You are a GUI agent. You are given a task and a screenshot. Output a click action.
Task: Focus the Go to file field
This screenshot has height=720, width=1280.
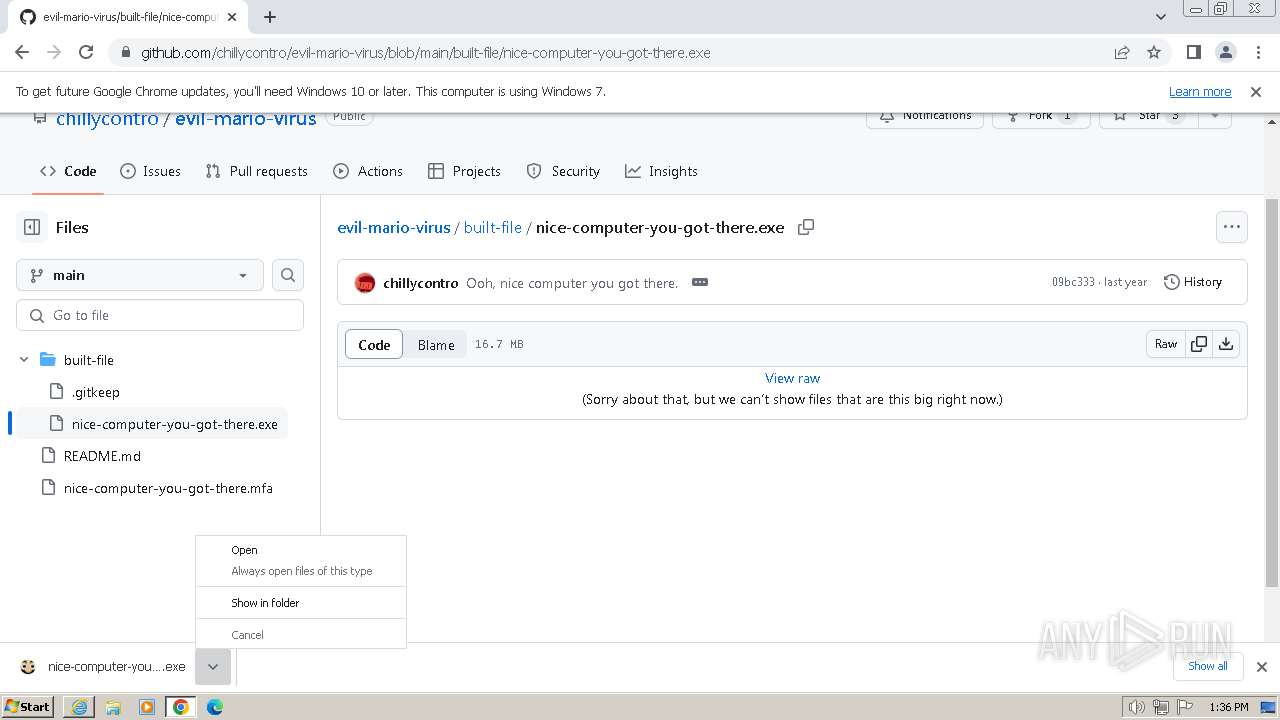click(160, 315)
